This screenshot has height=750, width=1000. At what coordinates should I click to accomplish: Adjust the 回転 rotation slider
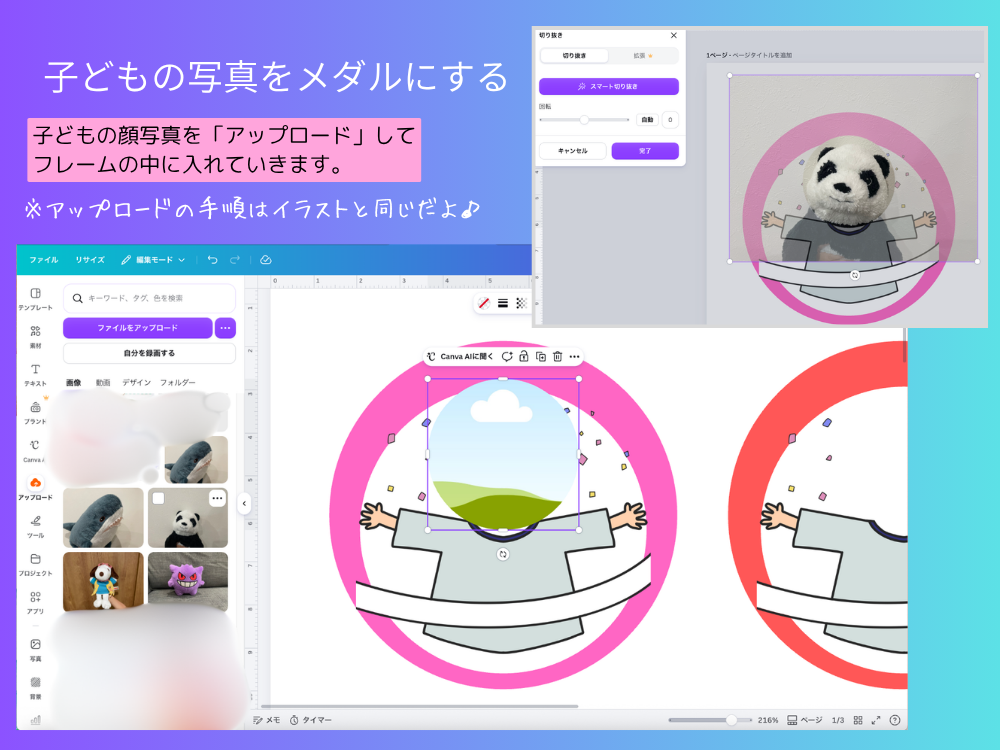[584, 120]
